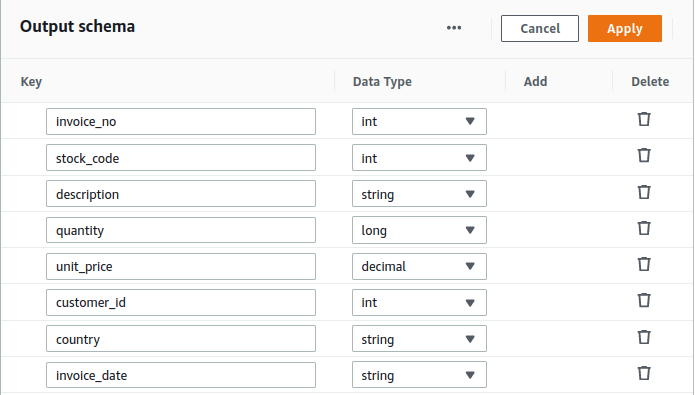Delete the unit_price row
Screen dimensions: 695x395
(x=644, y=264)
